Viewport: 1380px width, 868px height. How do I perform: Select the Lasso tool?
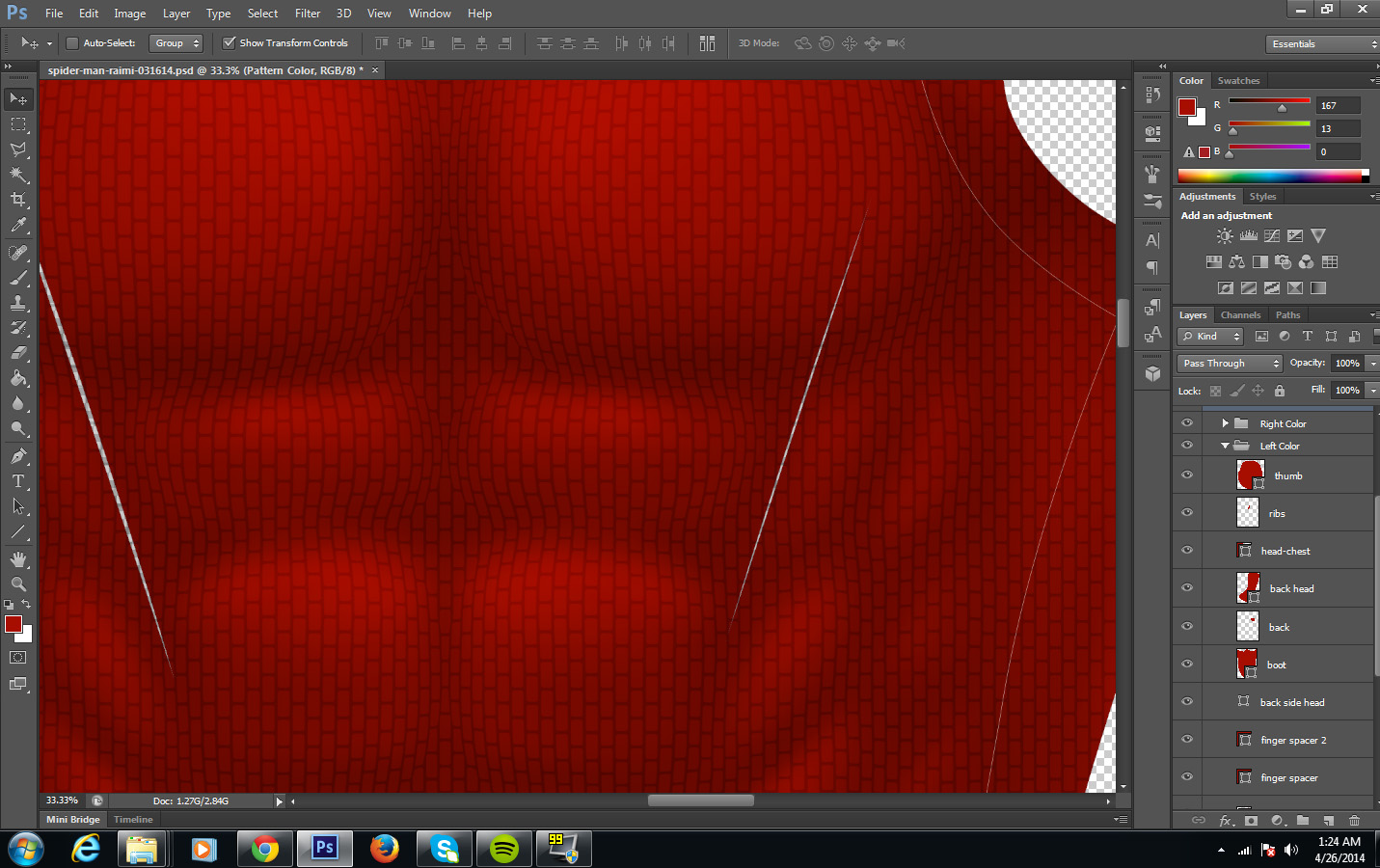click(18, 149)
